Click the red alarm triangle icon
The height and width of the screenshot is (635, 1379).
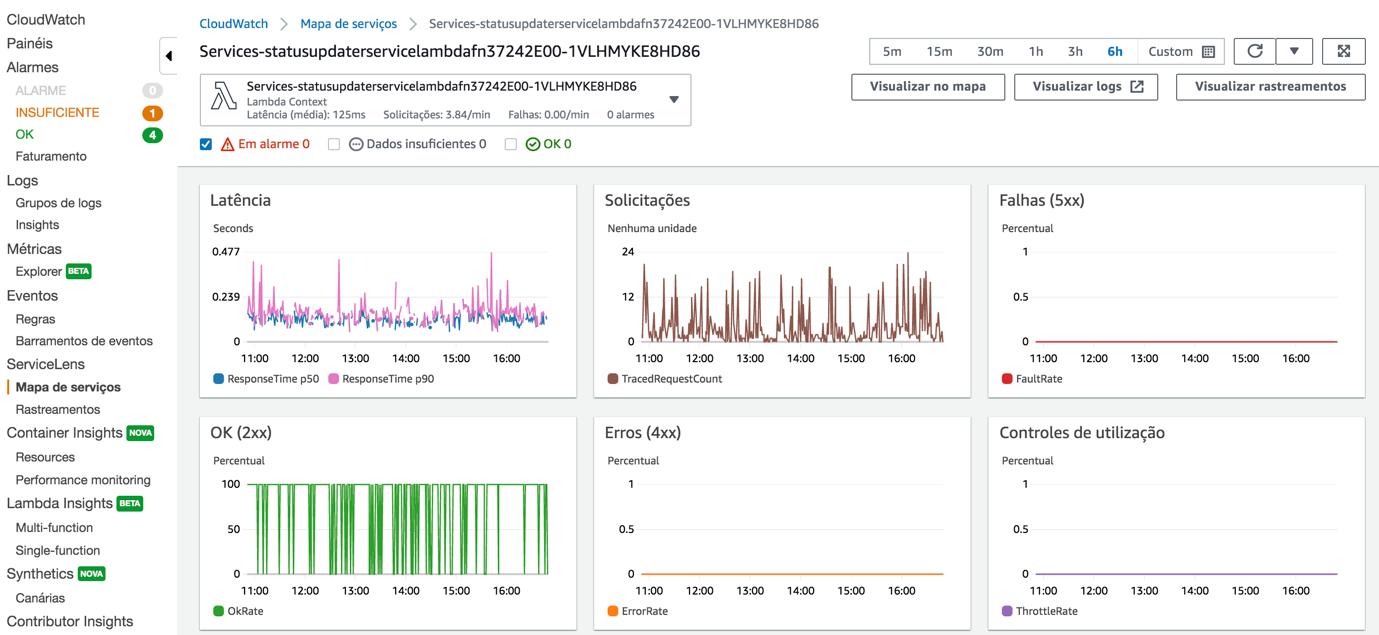pyautogui.click(x=227, y=144)
